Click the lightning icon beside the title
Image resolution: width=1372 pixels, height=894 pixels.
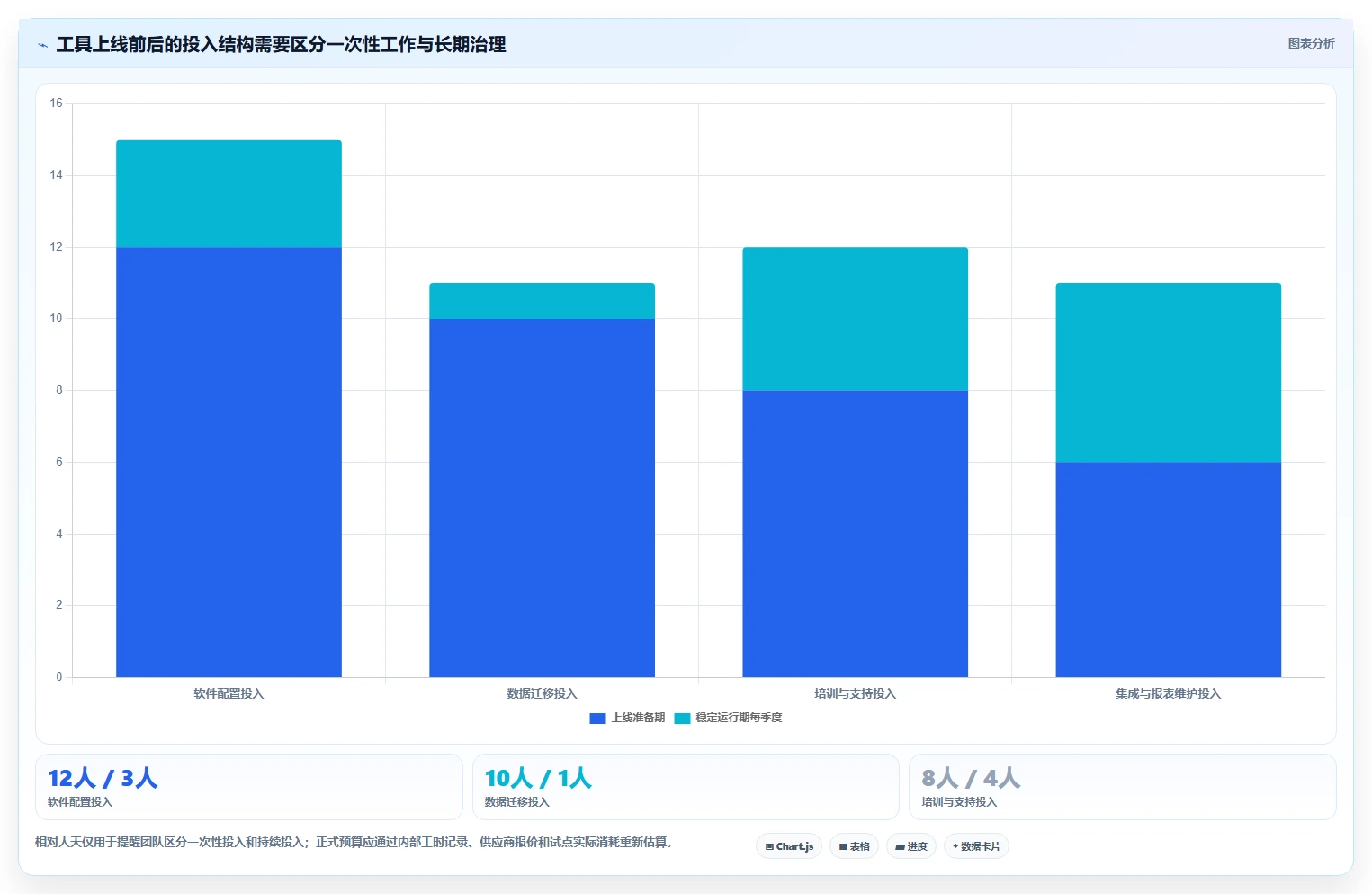point(42,45)
